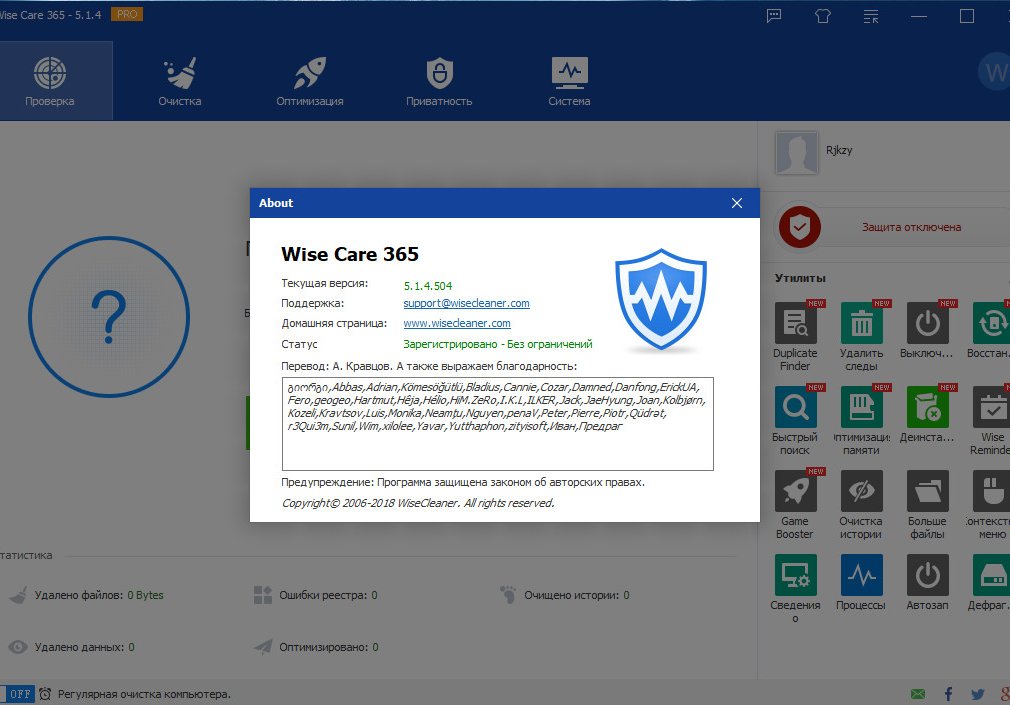This screenshot has height=705, width=1010.
Task: Open the main menu icon in title bar
Action: [871, 16]
